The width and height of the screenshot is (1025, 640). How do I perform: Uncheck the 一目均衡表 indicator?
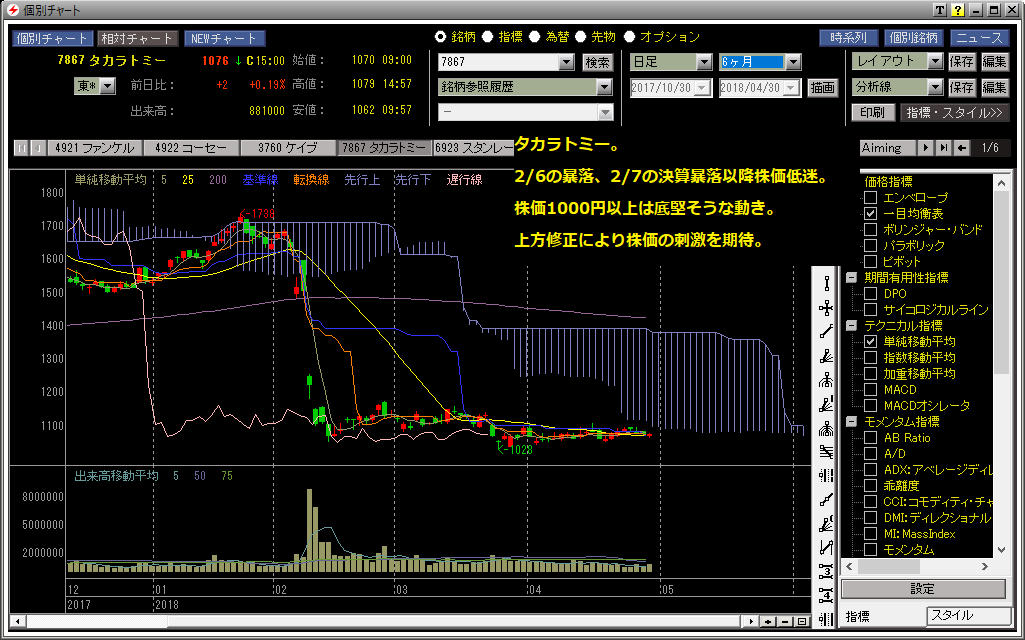(x=870, y=214)
